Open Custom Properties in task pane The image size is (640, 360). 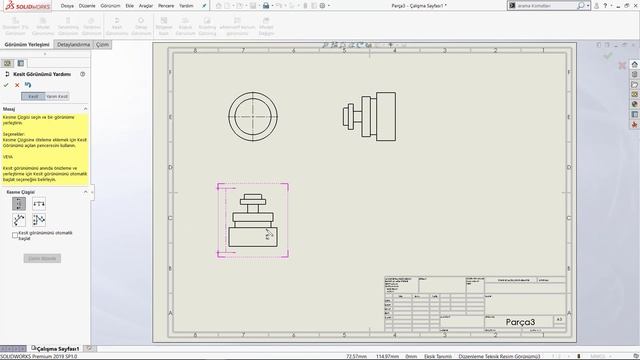(634, 114)
